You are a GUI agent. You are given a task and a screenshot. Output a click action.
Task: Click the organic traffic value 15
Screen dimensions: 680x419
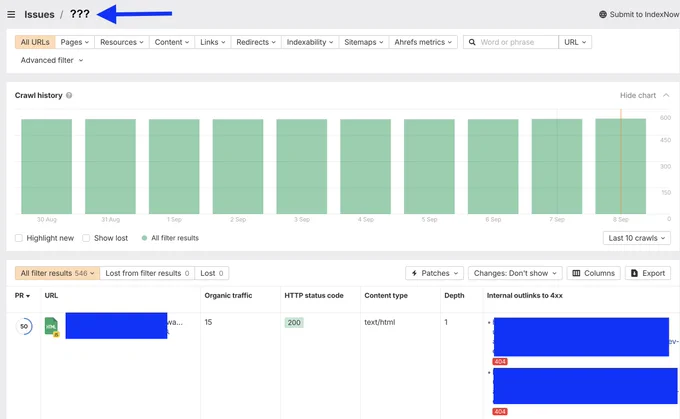click(x=208, y=322)
